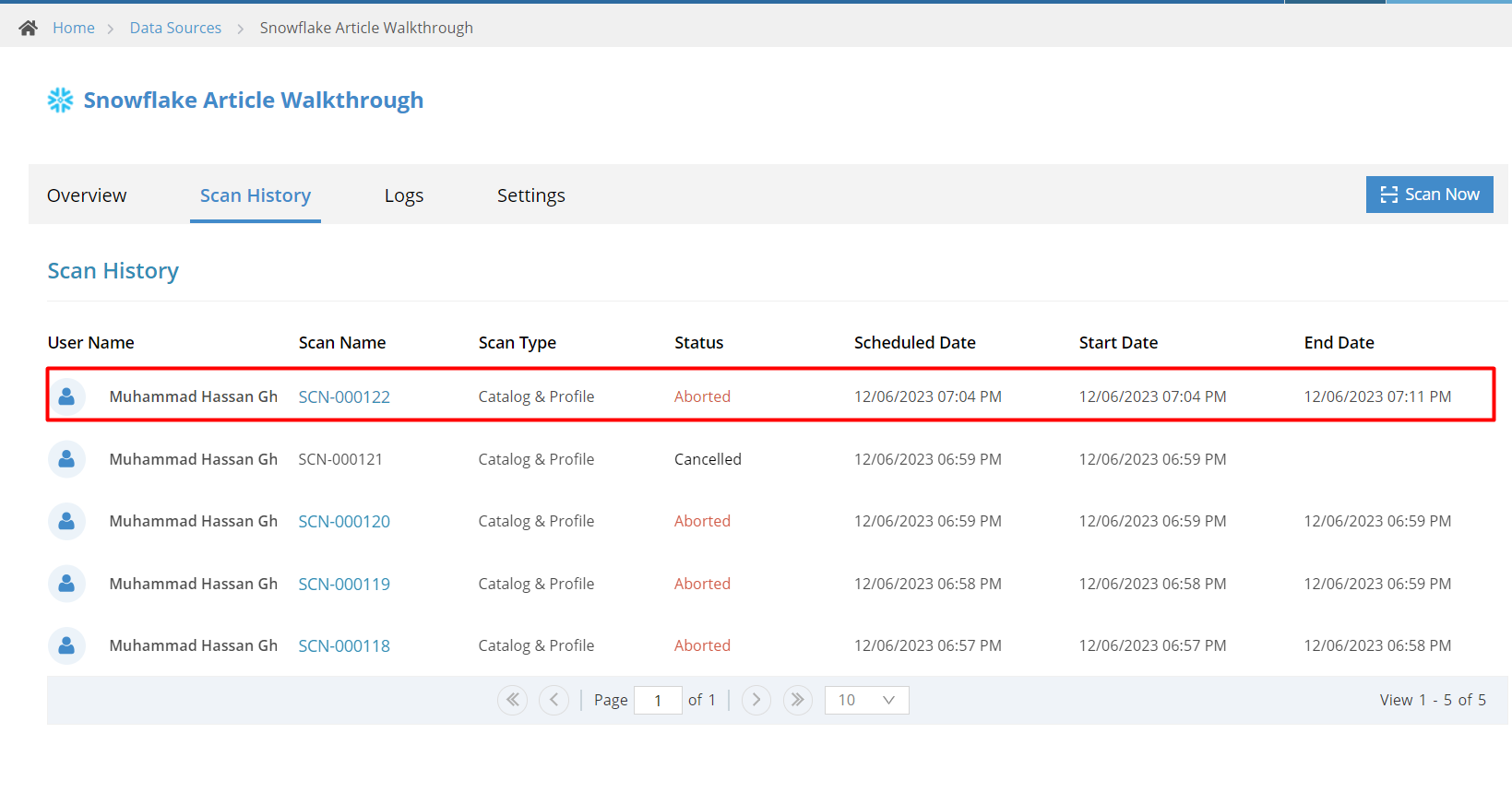The height and width of the screenshot is (804, 1512).
Task: Open scan SCN-000119 link
Action: point(344,584)
